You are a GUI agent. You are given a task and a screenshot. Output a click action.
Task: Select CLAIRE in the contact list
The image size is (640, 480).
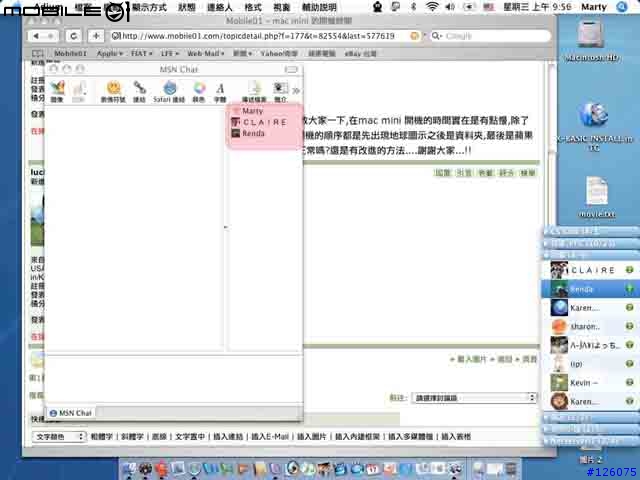(591, 270)
